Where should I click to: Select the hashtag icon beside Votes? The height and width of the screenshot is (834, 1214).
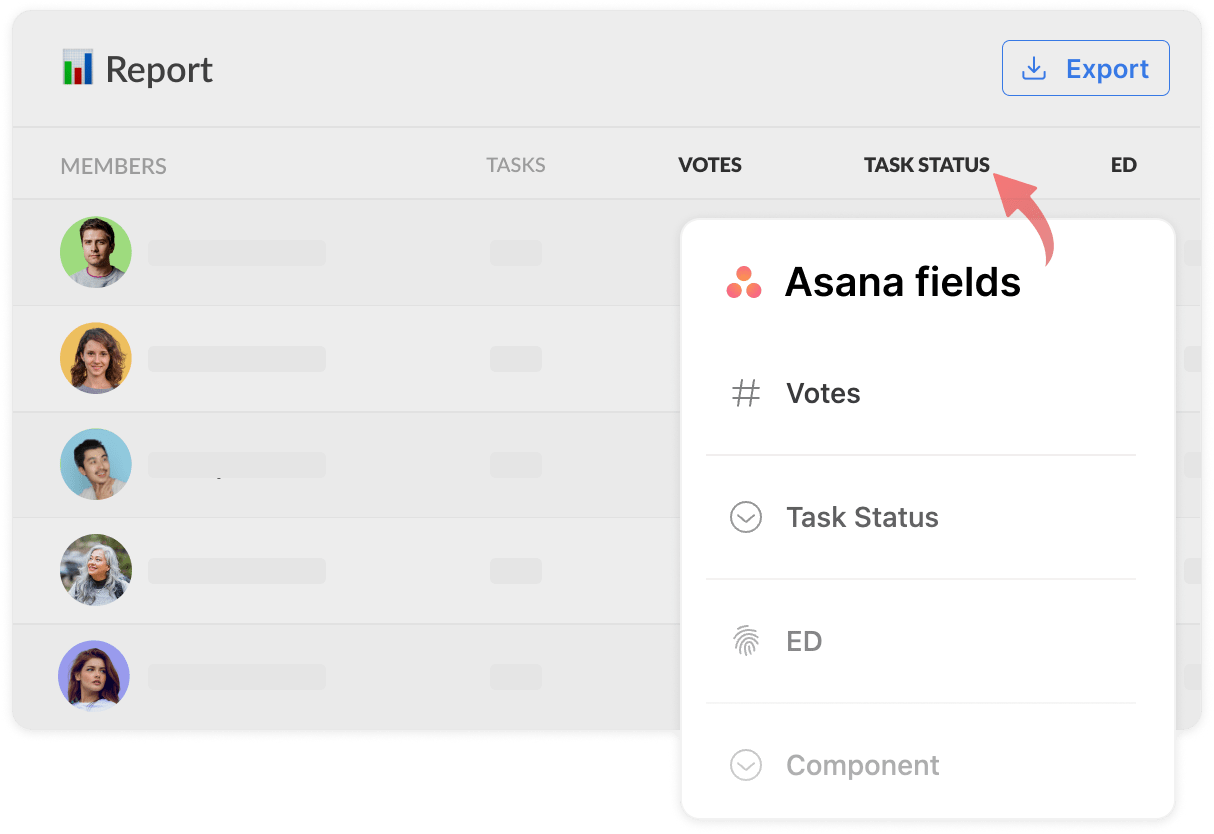(745, 393)
